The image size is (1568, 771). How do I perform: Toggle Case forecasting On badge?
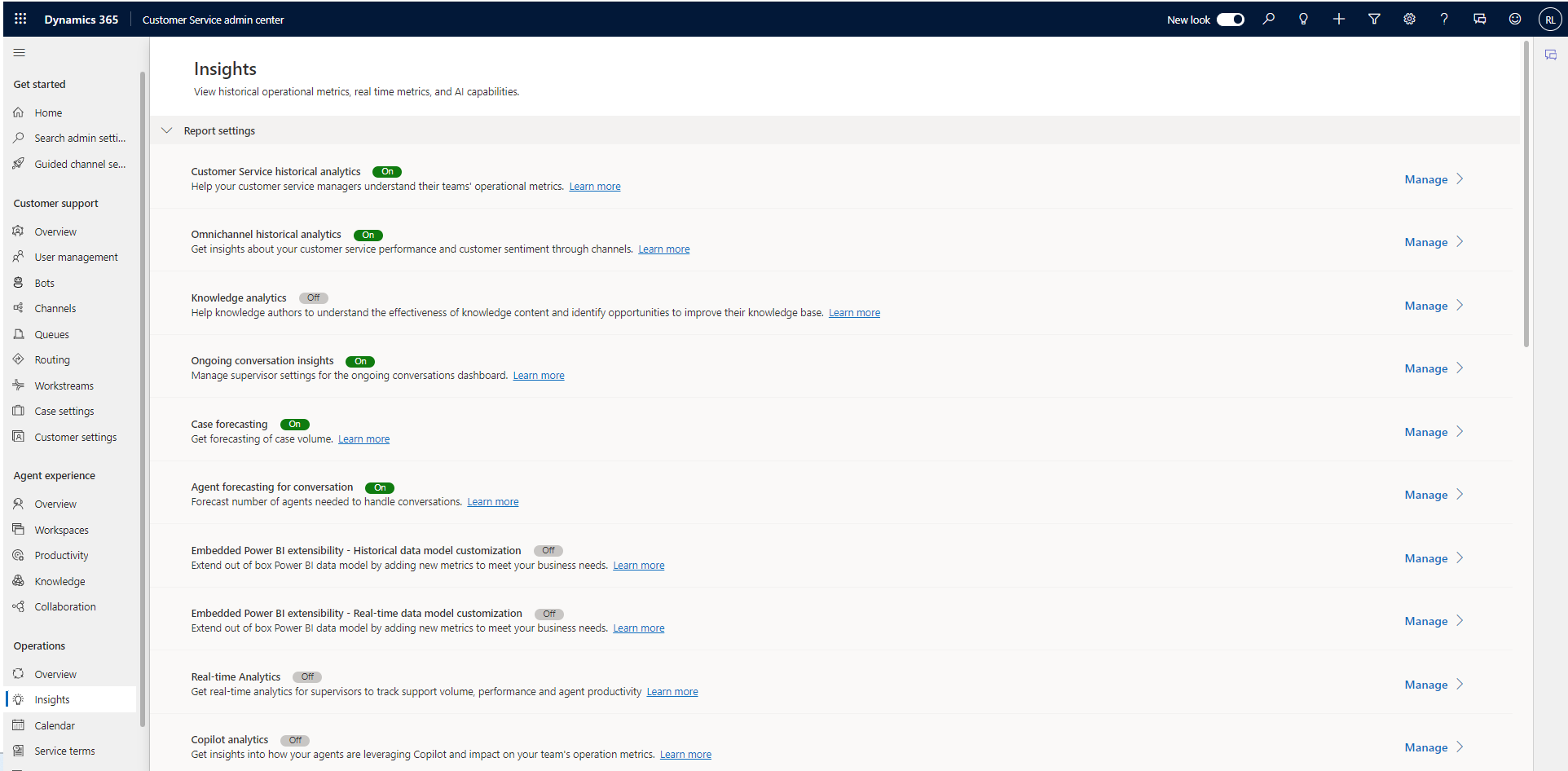point(295,424)
